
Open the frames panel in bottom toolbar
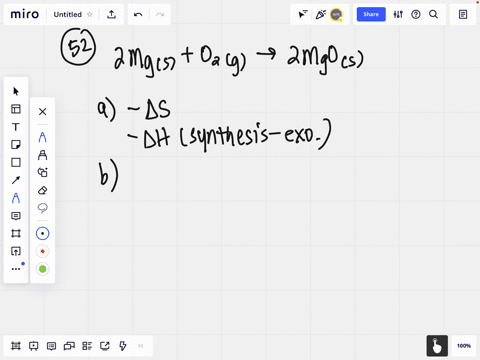16,346
